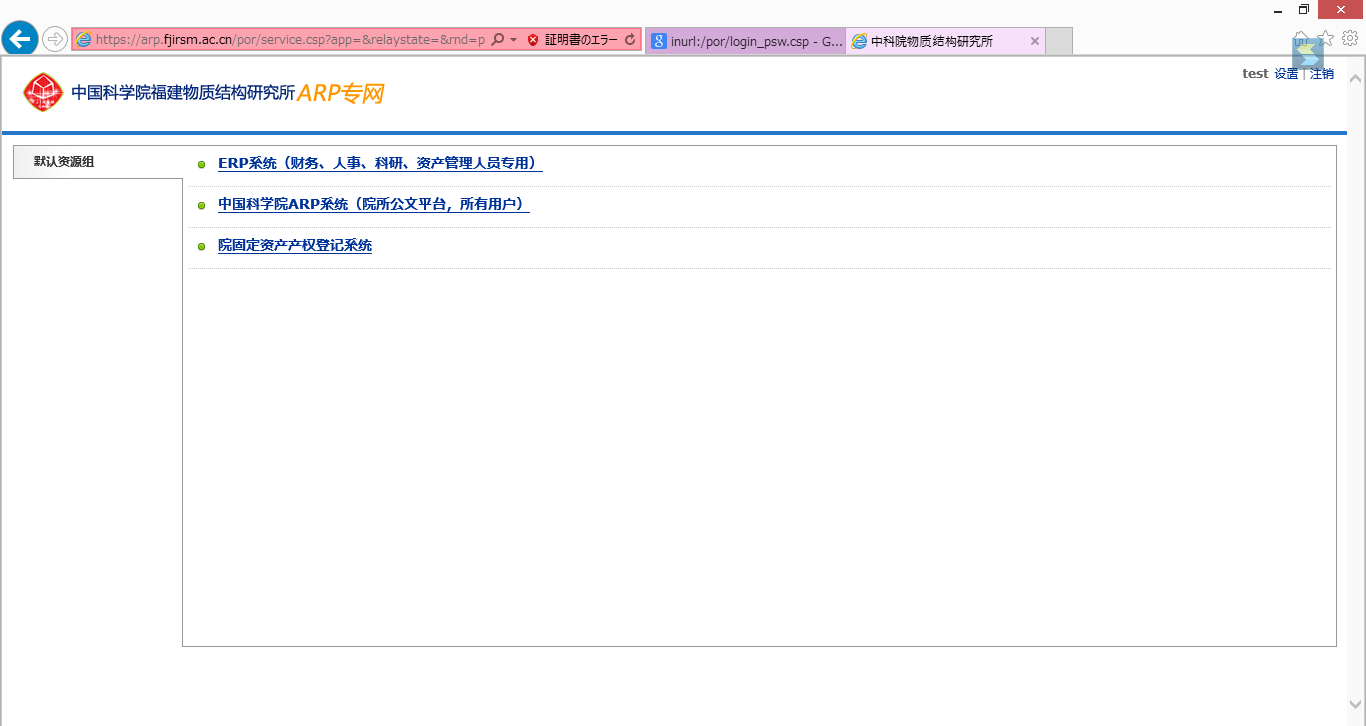Open the 中国科学院ARP系统 link
Viewport: 1366px width, 726px height.
click(x=373, y=204)
